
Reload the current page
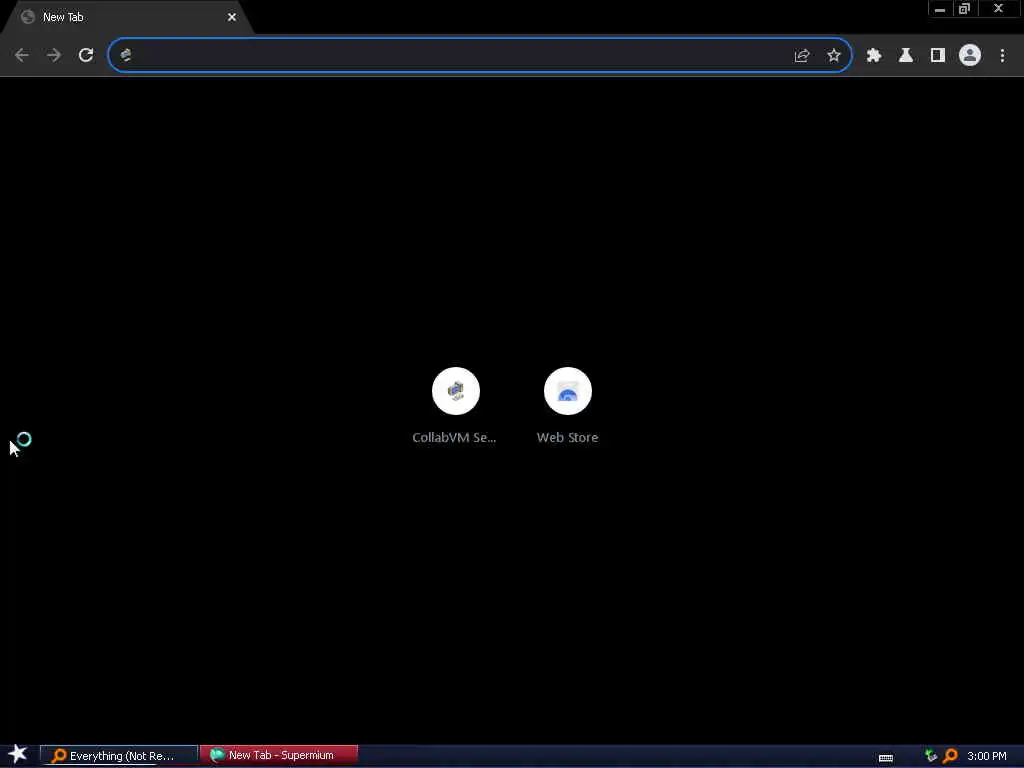[86, 56]
